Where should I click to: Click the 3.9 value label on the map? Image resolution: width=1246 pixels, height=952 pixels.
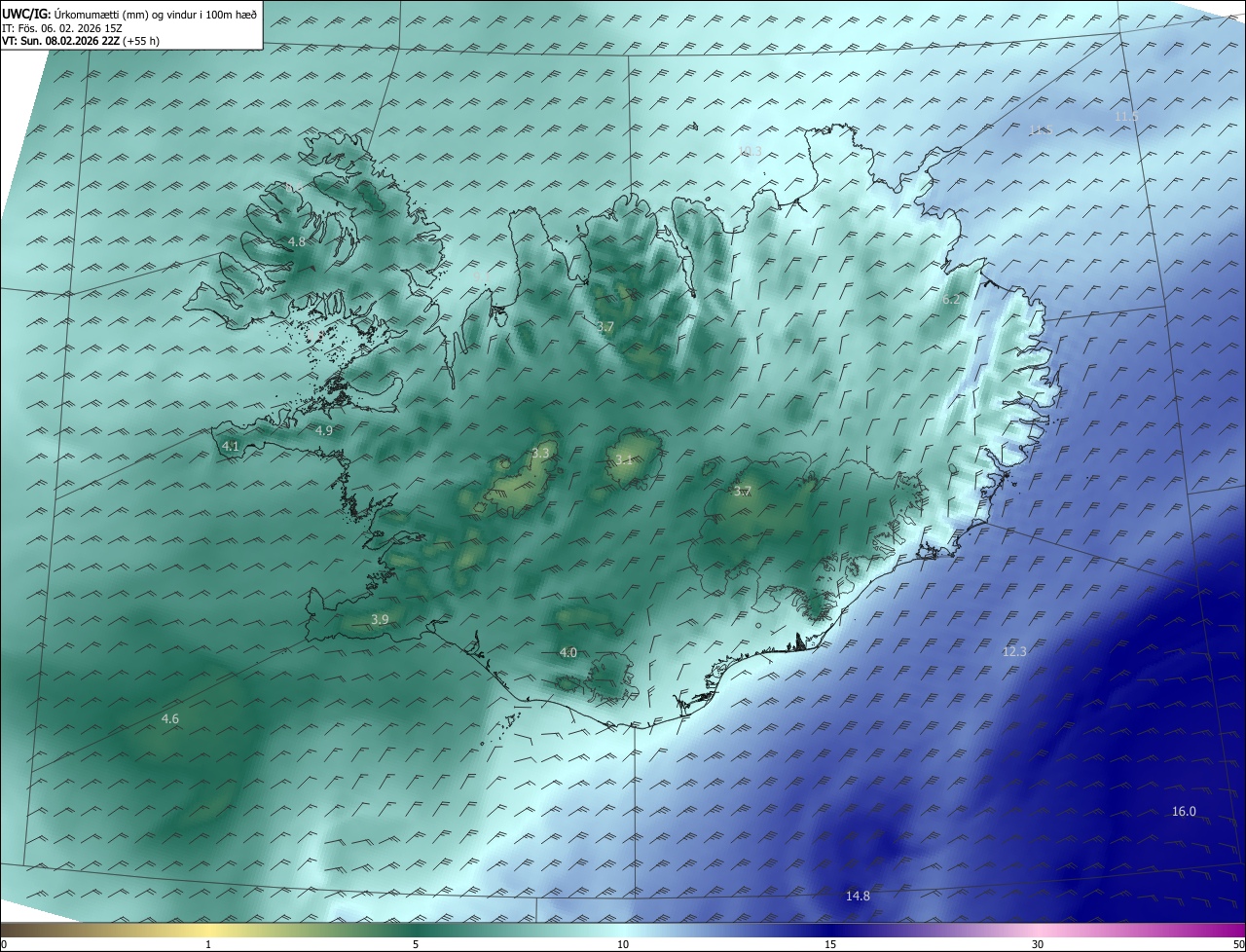click(x=380, y=619)
